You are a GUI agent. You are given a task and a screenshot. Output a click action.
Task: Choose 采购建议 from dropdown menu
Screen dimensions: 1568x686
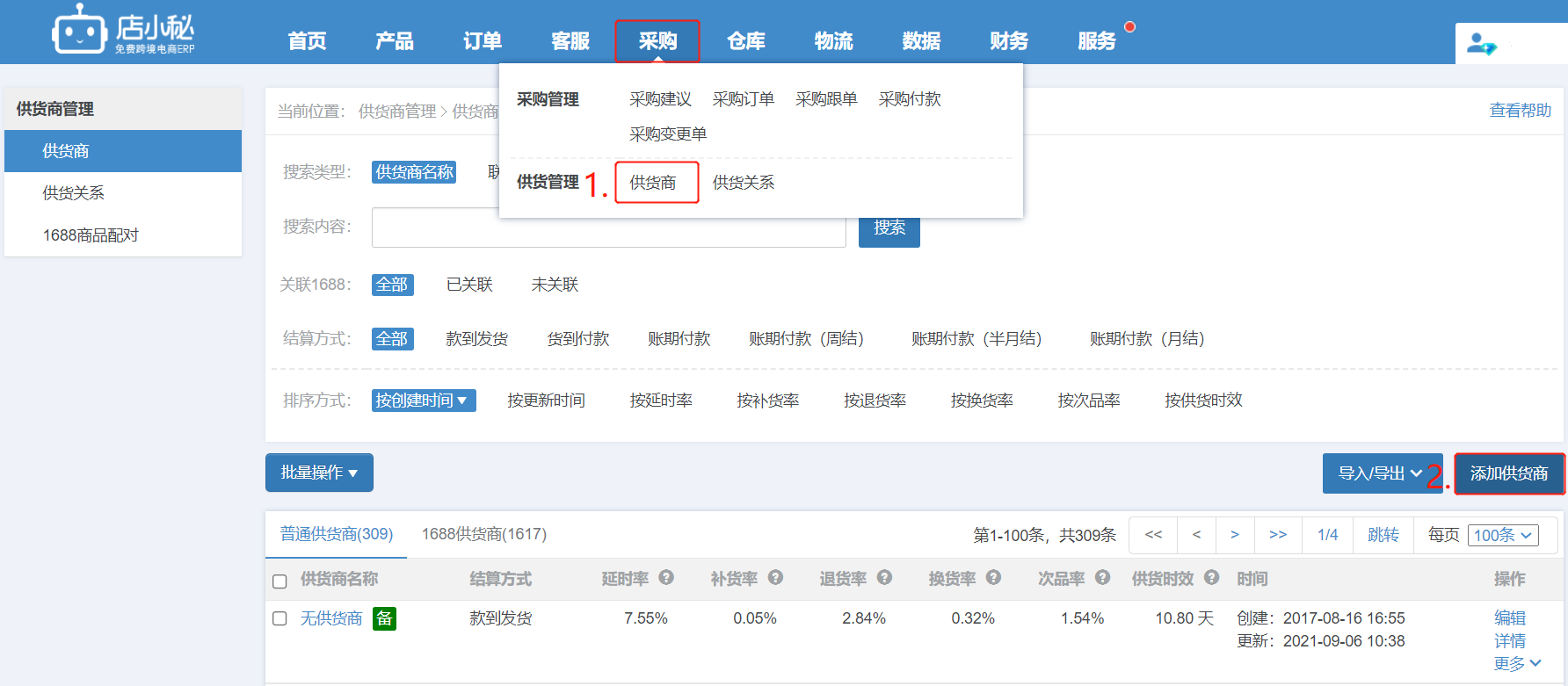pyautogui.click(x=660, y=99)
